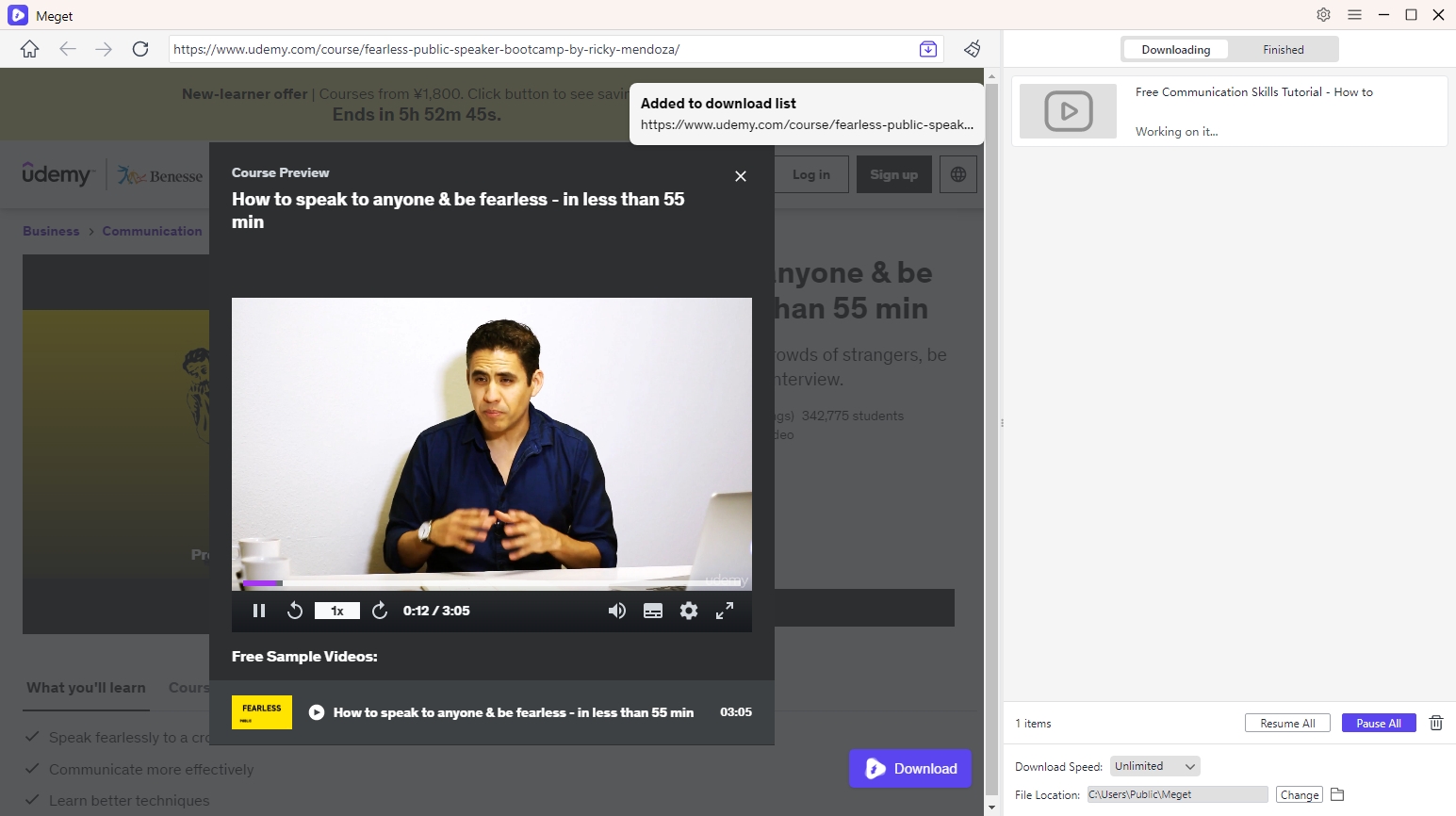Navigate forward in Meget browser
The image size is (1456, 816).
tap(104, 49)
